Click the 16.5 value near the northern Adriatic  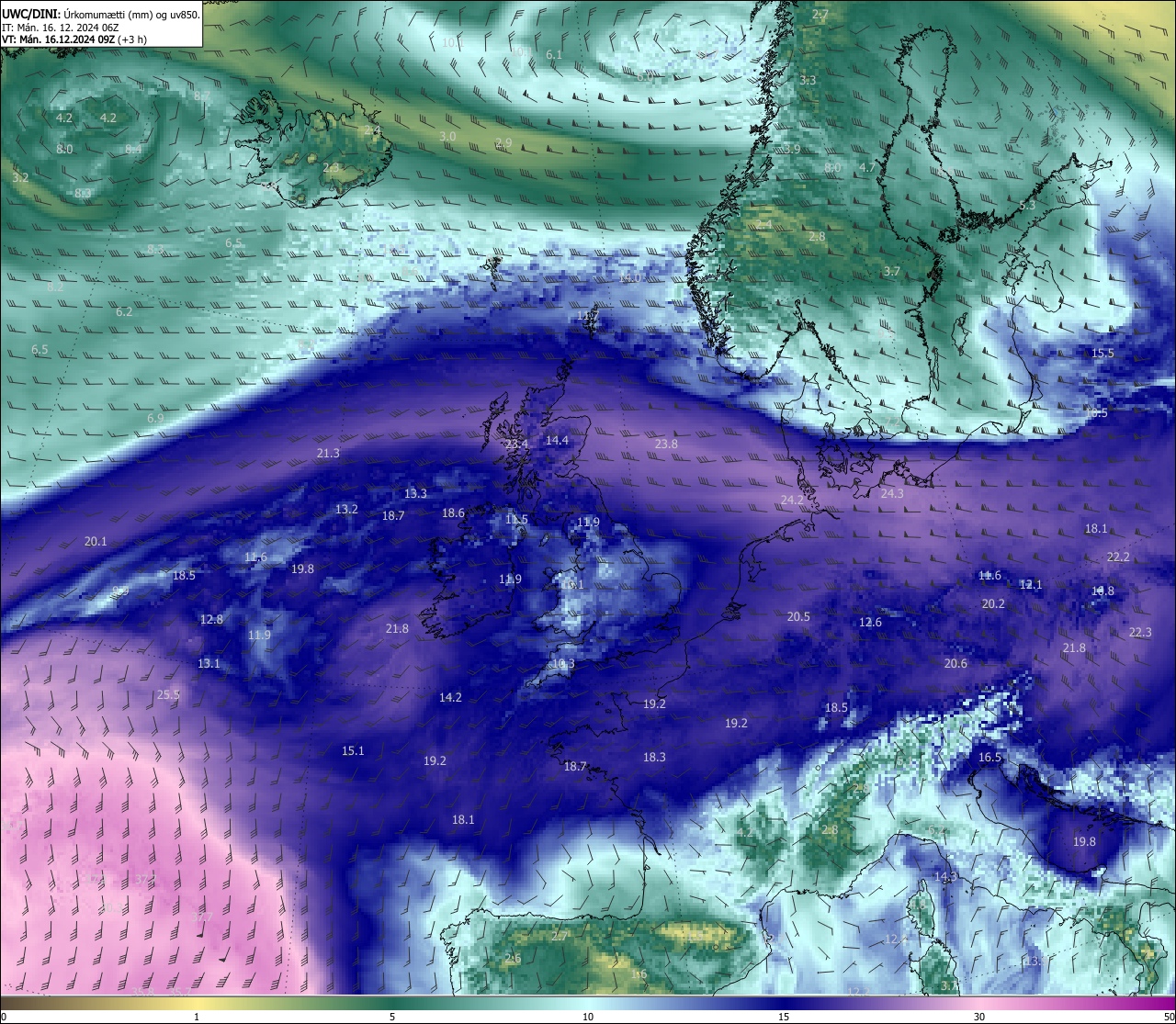(x=989, y=758)
